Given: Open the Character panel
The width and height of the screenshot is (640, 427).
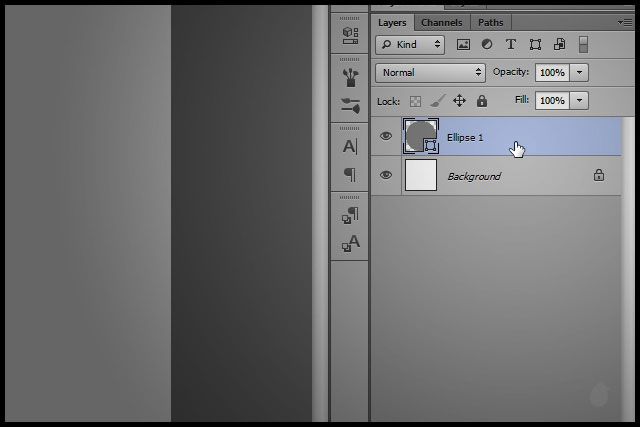Looking at the screenshot, I should (x=349, y=146).
